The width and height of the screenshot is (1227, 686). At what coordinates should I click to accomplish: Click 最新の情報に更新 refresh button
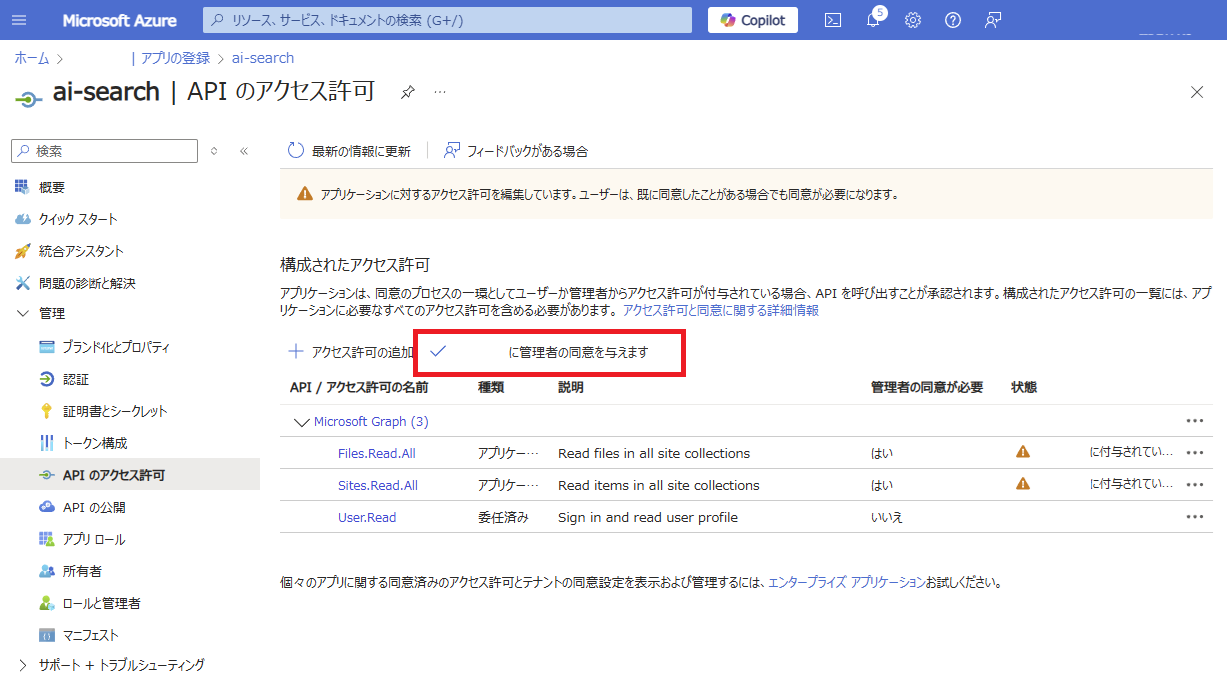[349, 151]
